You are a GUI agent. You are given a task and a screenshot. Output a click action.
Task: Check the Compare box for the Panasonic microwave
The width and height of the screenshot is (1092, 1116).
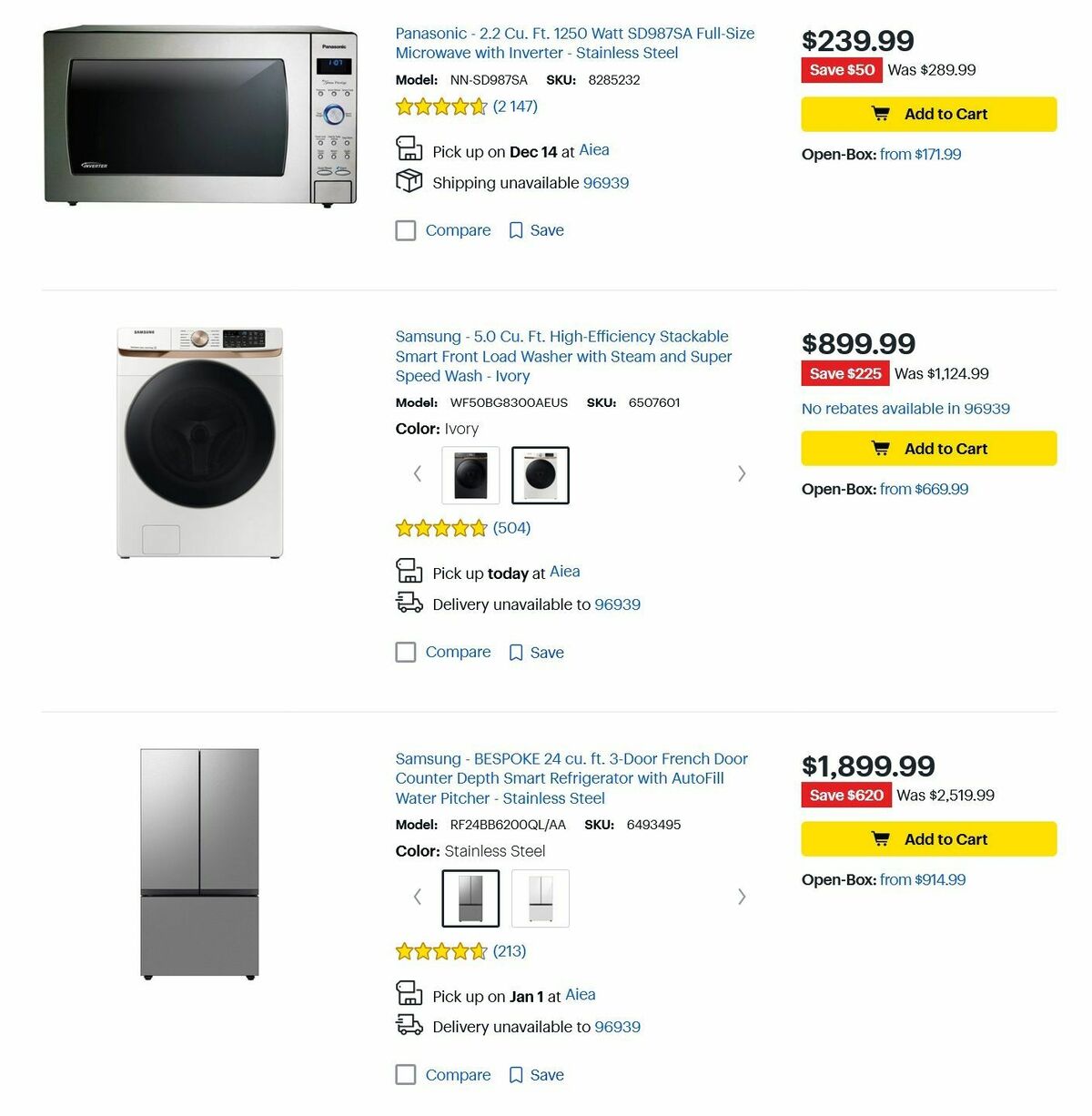pos(406,230)
